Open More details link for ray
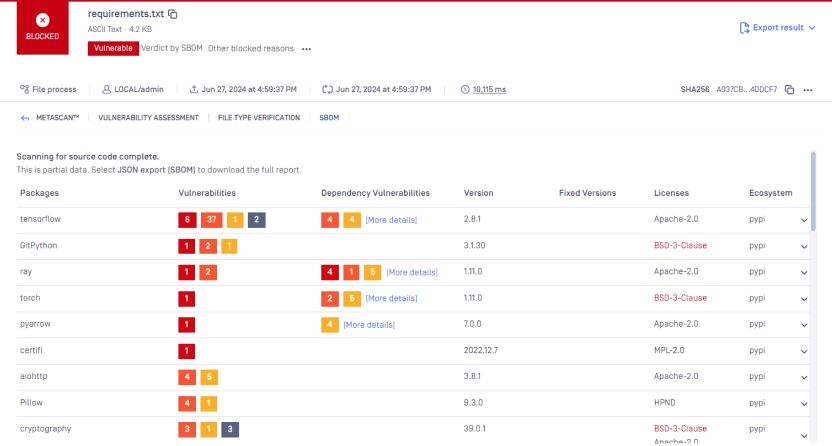Screen dimensions: 832x446 click(412, 273)
